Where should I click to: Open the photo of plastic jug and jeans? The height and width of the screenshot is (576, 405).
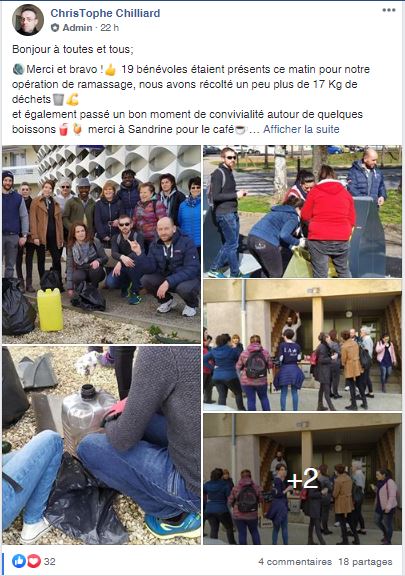[x=101, y=445]
